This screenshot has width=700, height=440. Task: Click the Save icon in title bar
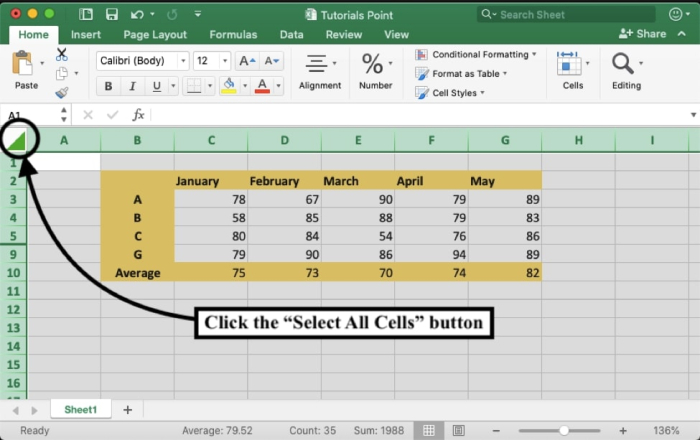(111, 15)
